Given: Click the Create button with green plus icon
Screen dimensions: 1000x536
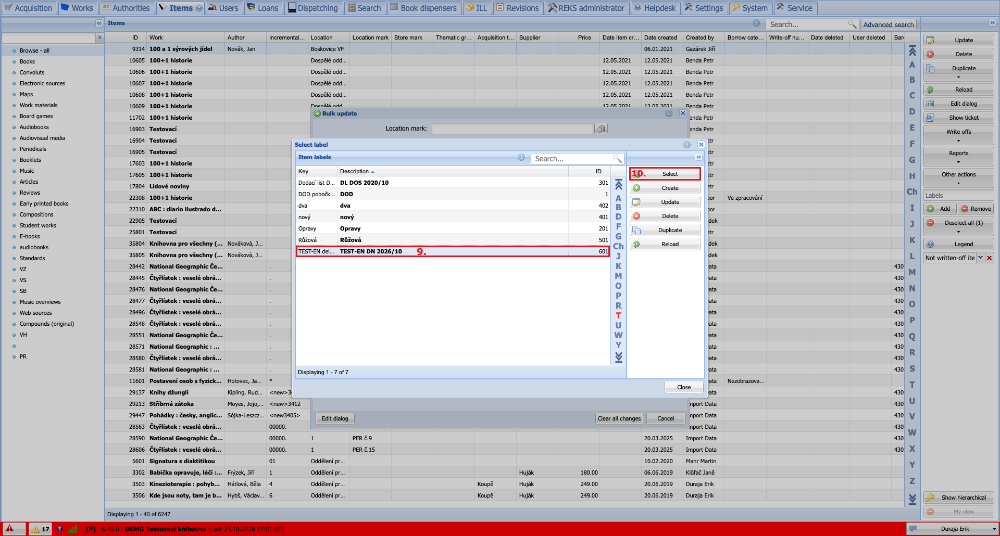Looking at the screenshot, I should (x=665, y=188).
